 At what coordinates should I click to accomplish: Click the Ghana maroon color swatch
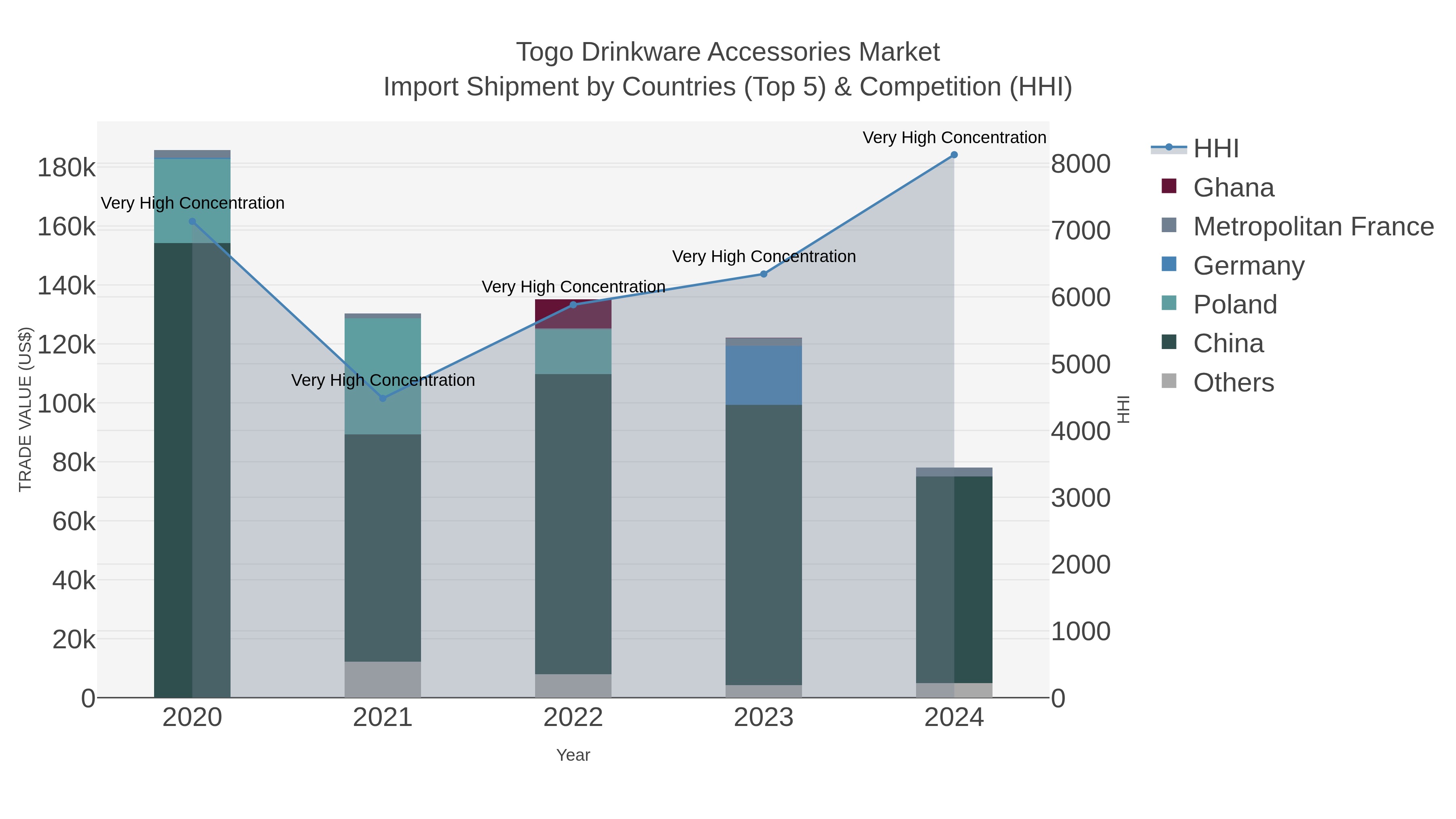pos(1169,186)
